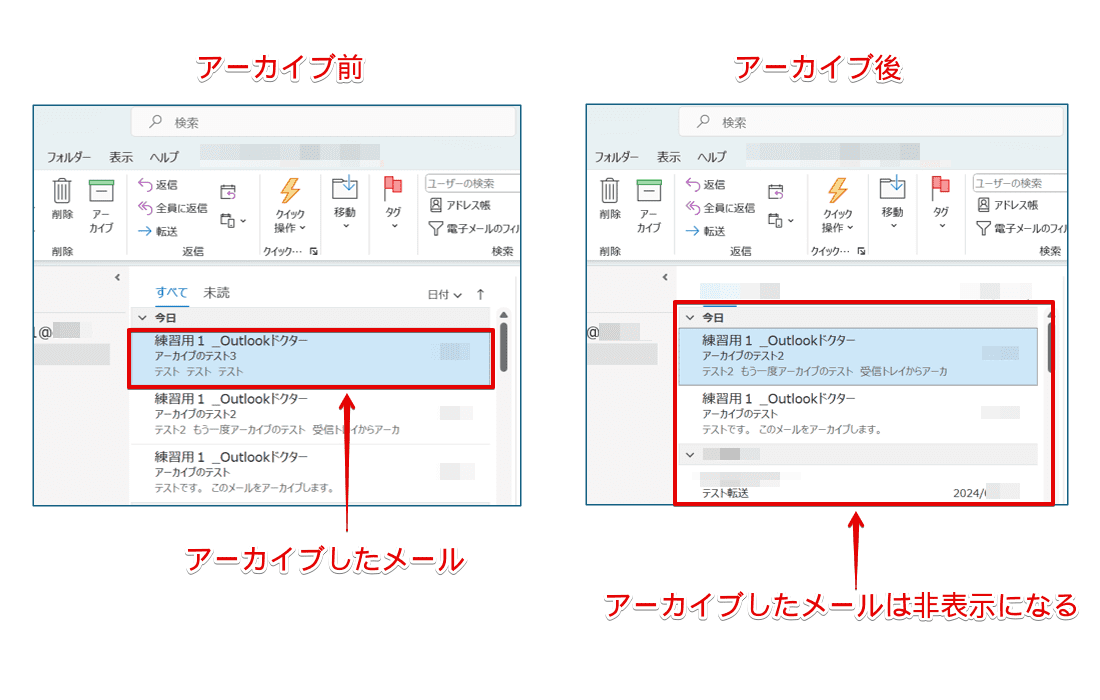Screen dimensions: 1100x700
Task: Collapse the 今日 group in left window
Action: tap(142, 318)
